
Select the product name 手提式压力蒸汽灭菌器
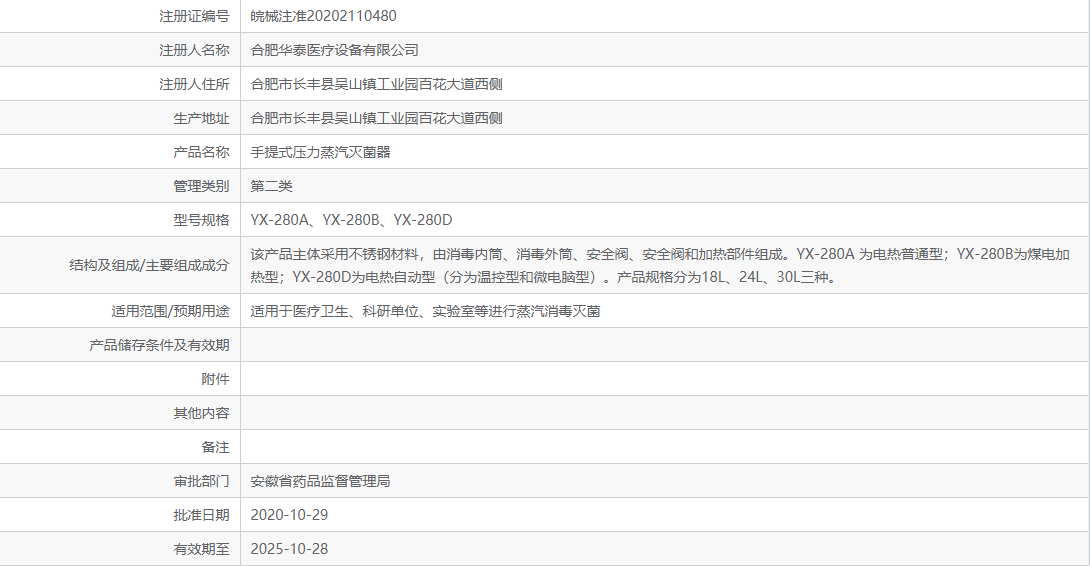pos(320,152)
